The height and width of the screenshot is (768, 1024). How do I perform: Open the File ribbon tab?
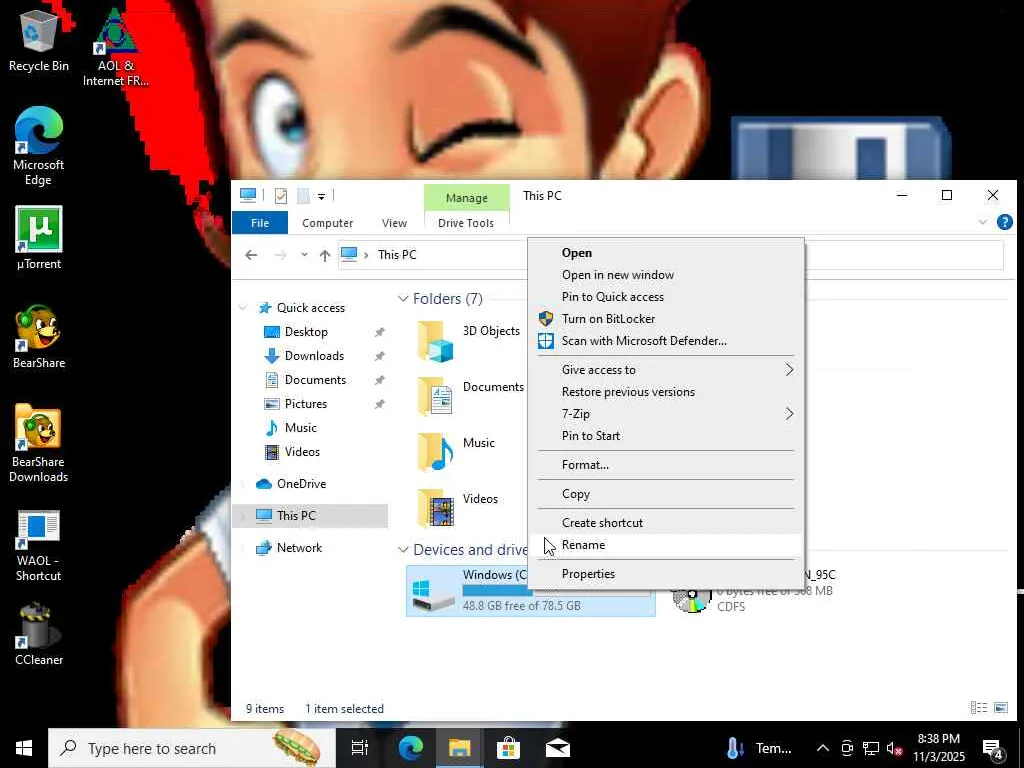click(x=260, y=223)
